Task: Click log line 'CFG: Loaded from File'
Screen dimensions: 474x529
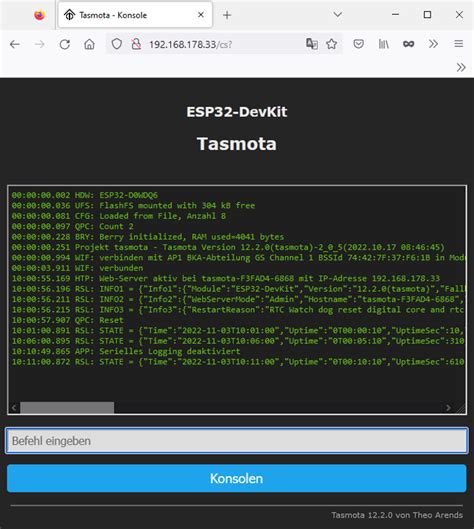Action: [x=119, y=216]
